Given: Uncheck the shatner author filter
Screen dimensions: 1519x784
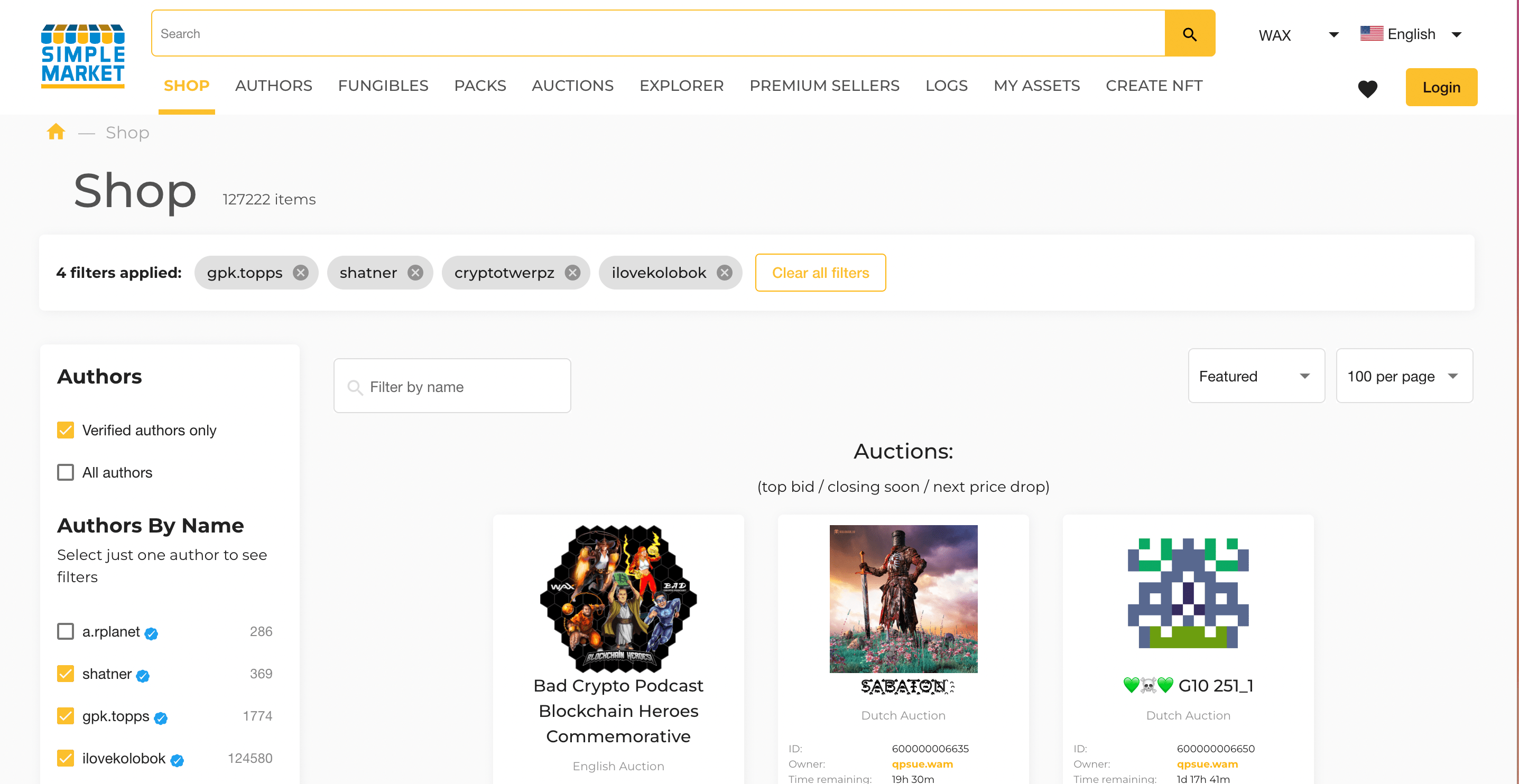Looking at the screenshot, I should (65, 674).
